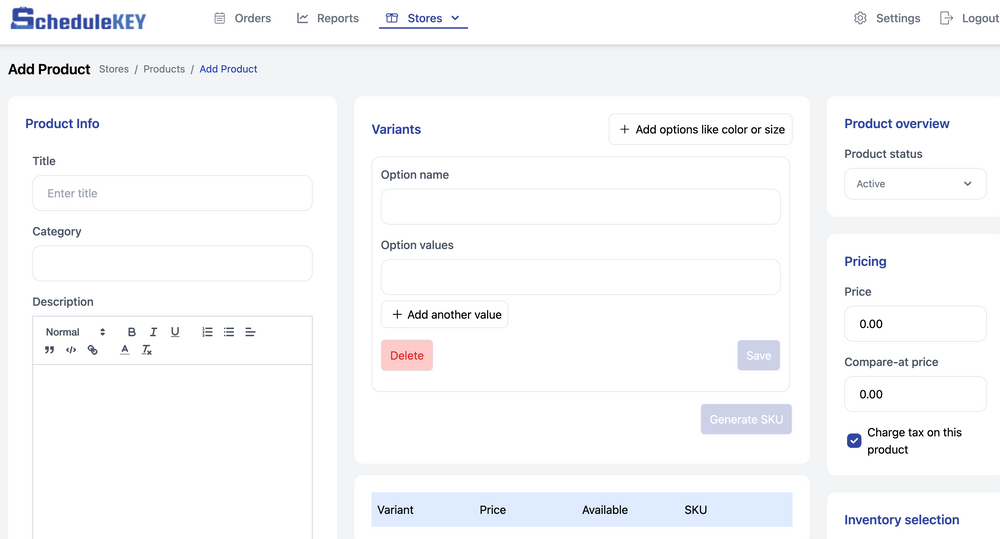Insert a code block using the code icon

tap(71, 350)
